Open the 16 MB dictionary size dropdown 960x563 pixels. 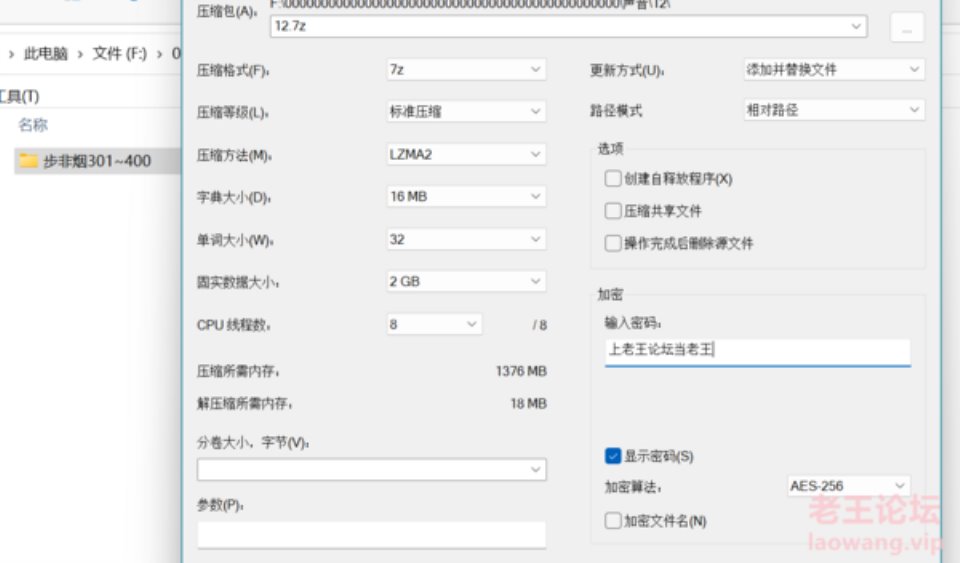[466, 196]
